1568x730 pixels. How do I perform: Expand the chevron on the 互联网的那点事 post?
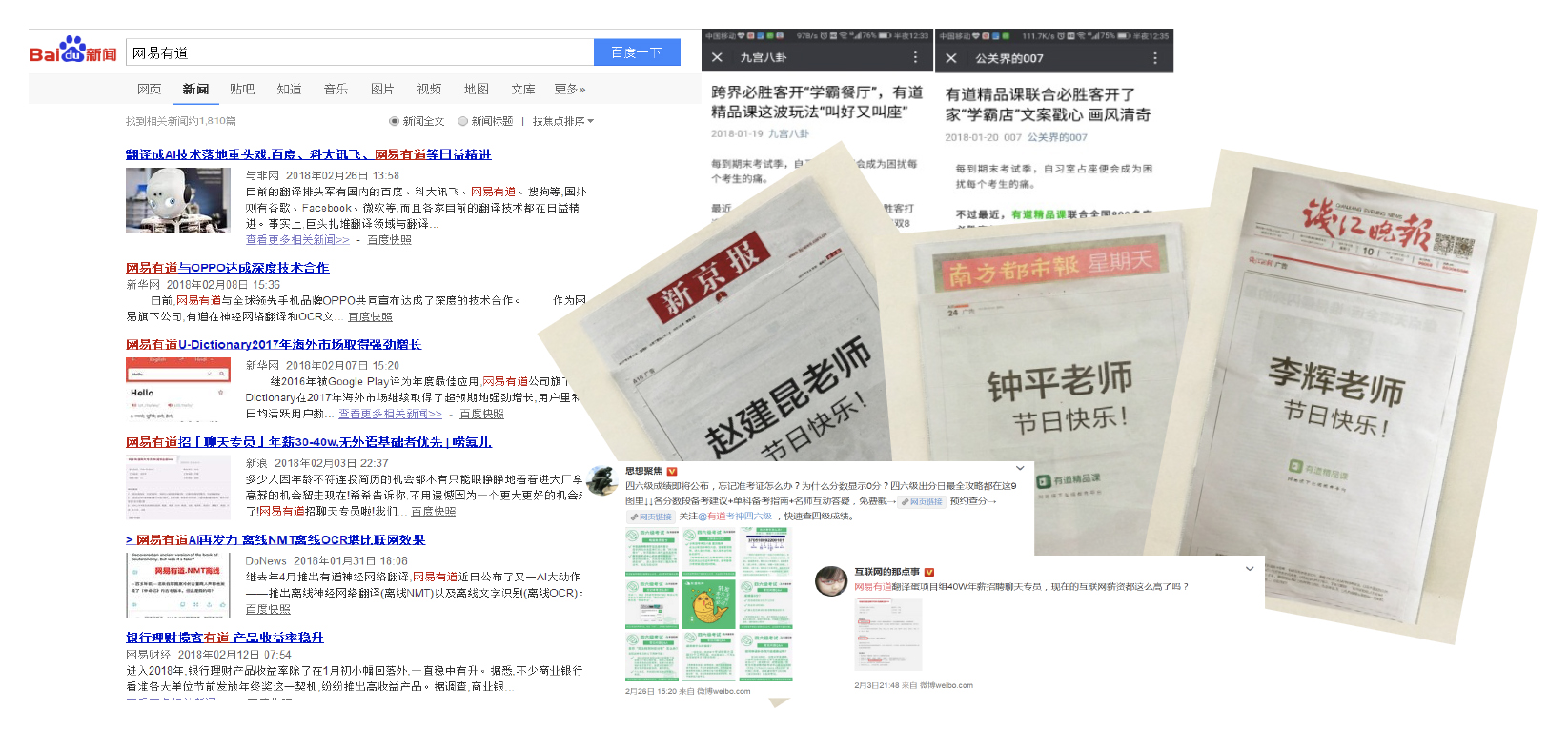pos(1250,569)
